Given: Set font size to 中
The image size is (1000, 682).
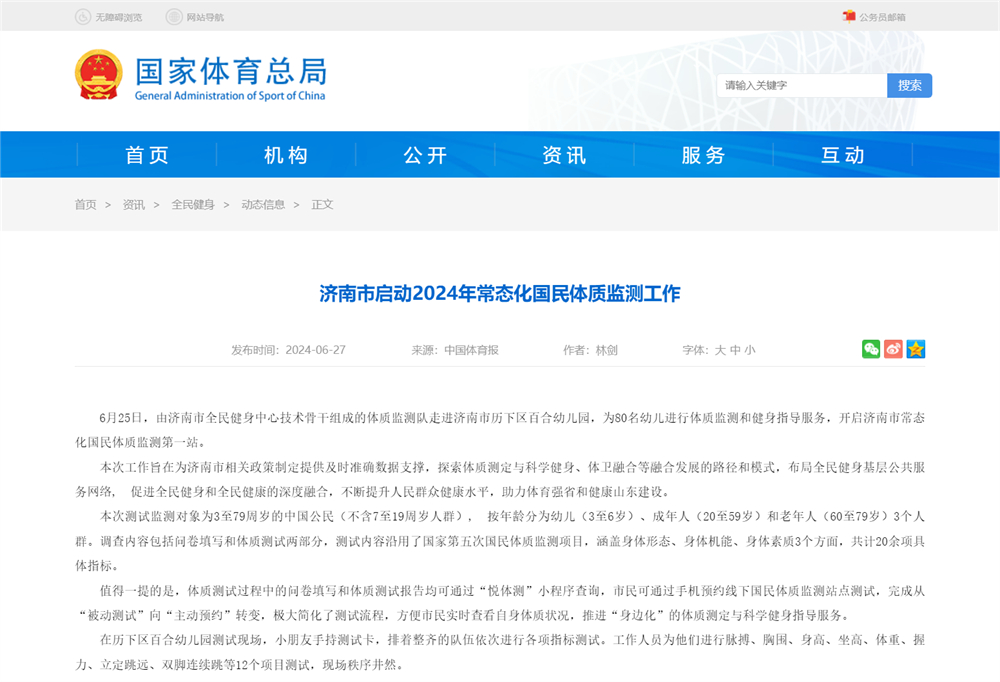Looking at the screenshot, I should click(x=735, y=350).
